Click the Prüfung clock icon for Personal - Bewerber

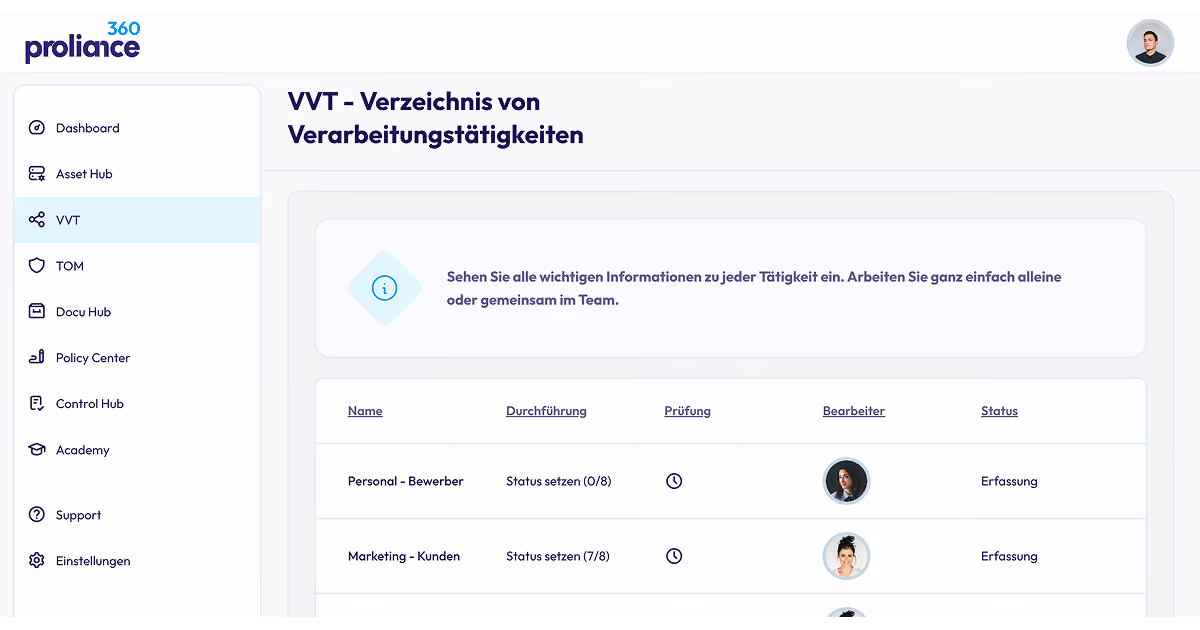click(674, 481)
